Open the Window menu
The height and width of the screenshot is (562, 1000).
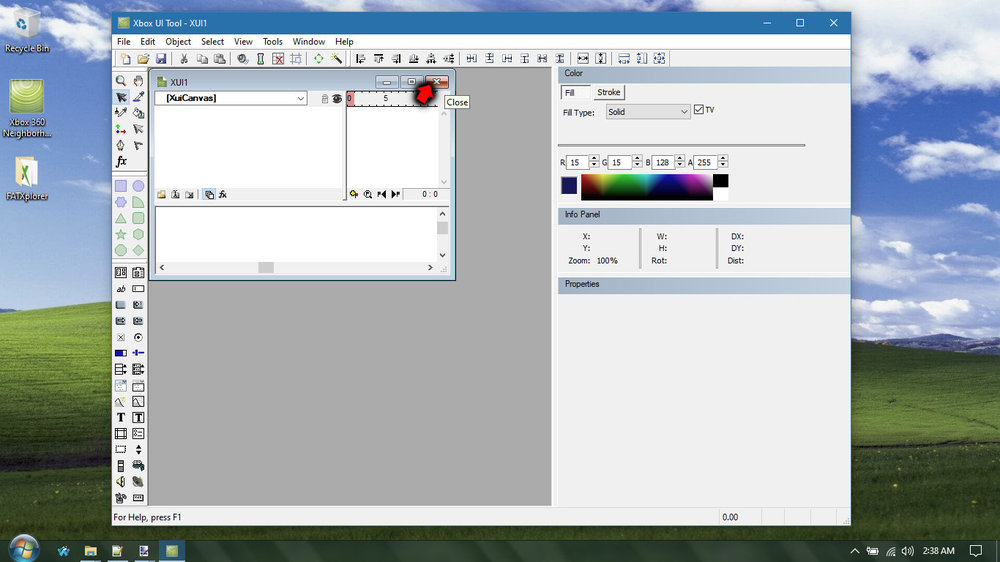[309, 41]
